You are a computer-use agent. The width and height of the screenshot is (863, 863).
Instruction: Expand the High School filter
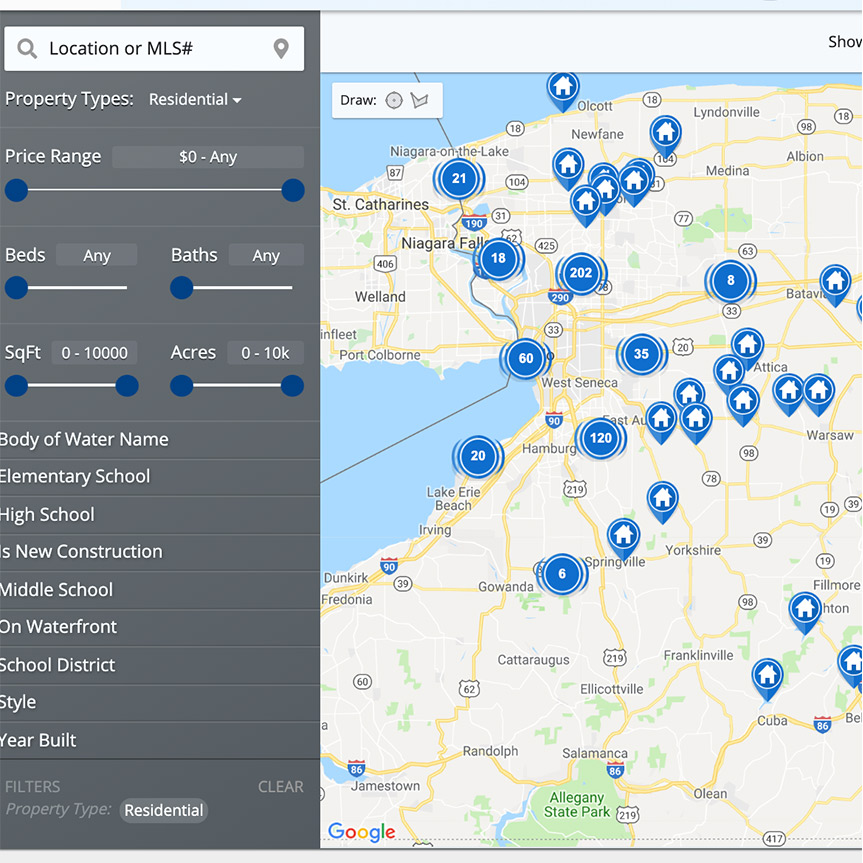(160, 515)
